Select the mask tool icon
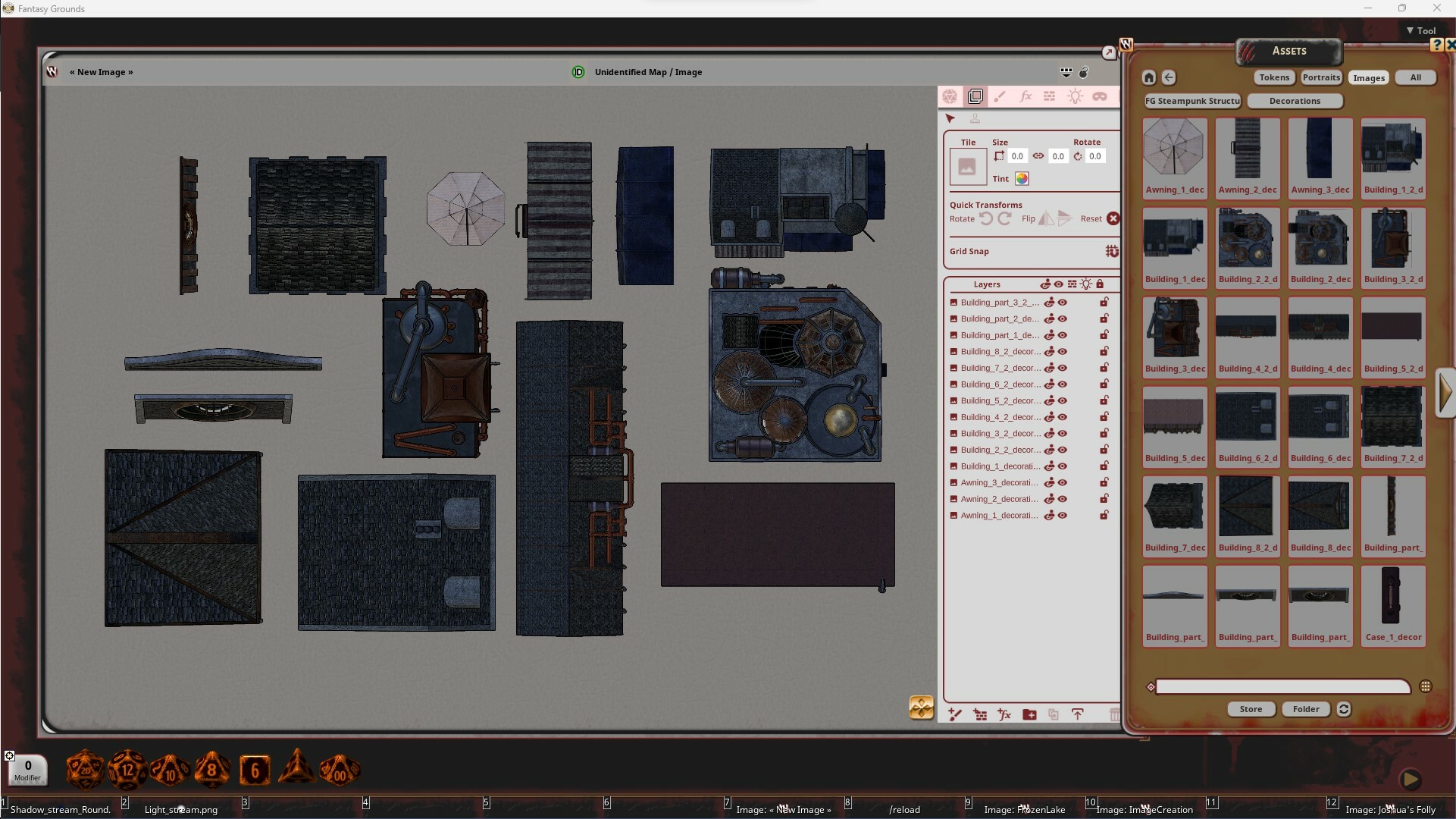This screenshot has width=1456, height=819. pos(1101,96)
